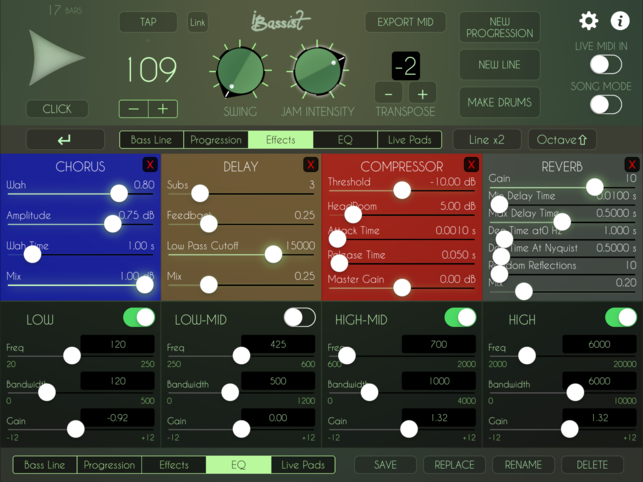643x482 pixels.
Task: Click the SAVE button
Action: (385, 465)
